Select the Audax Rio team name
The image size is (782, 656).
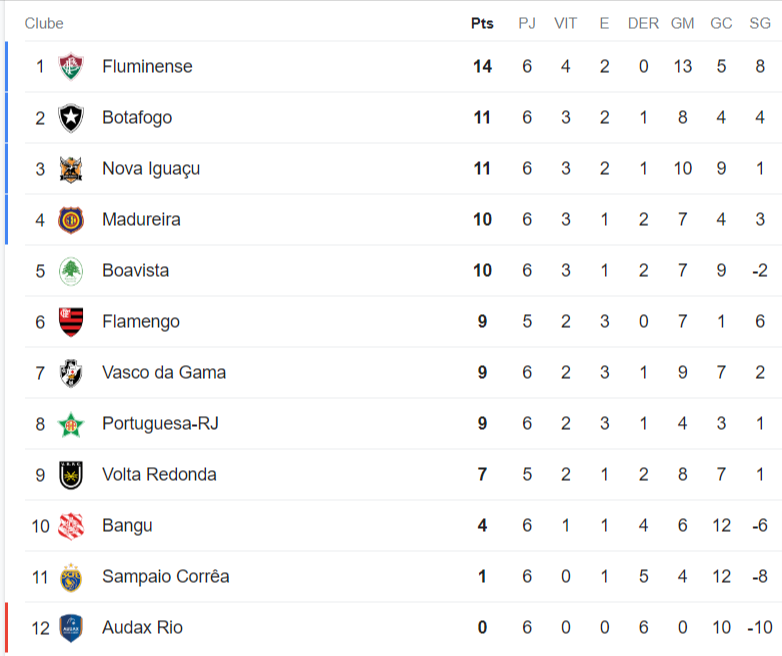click(142, 628)
